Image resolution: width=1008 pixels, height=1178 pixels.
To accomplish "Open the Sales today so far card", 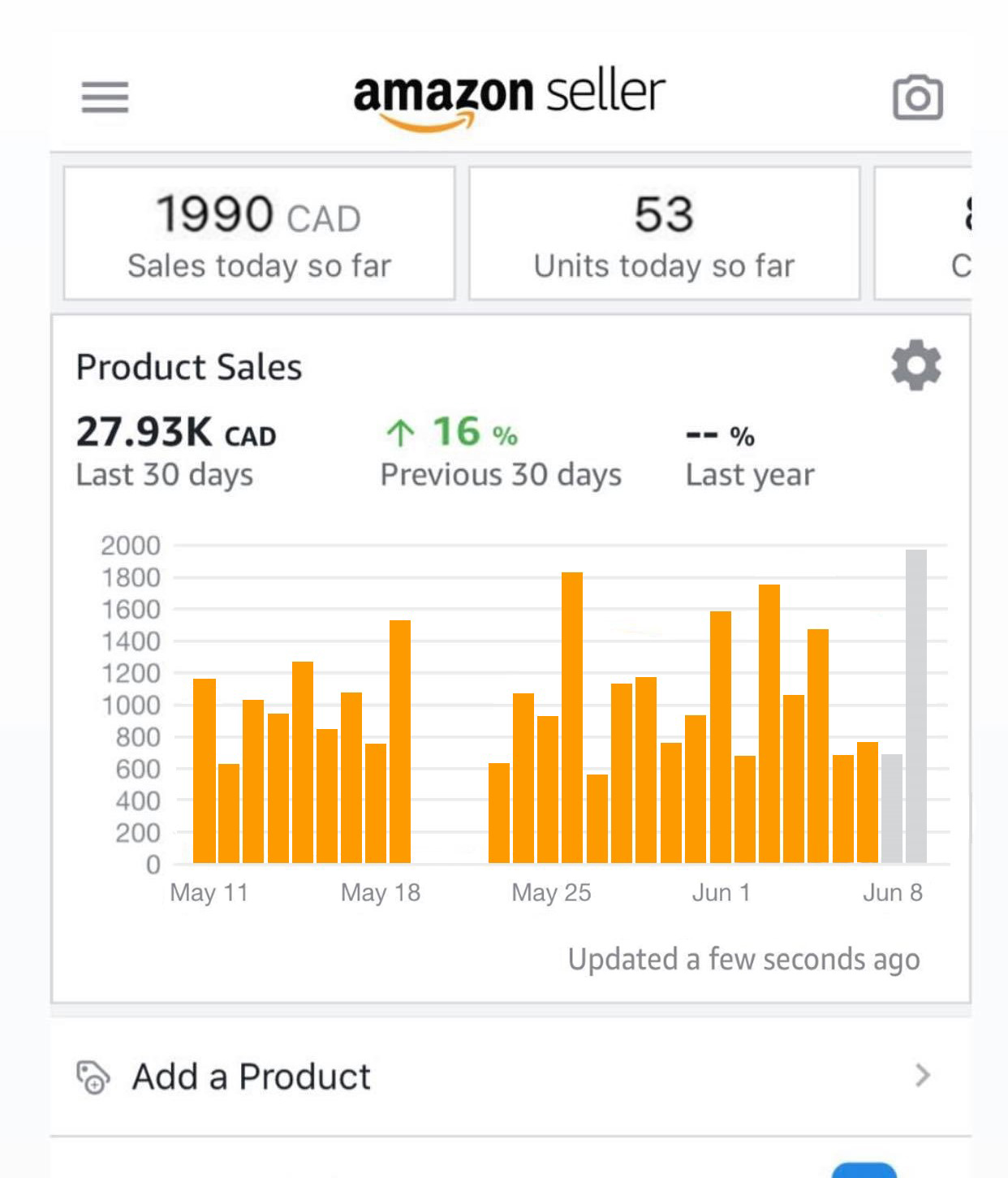I will pos(259,234).
